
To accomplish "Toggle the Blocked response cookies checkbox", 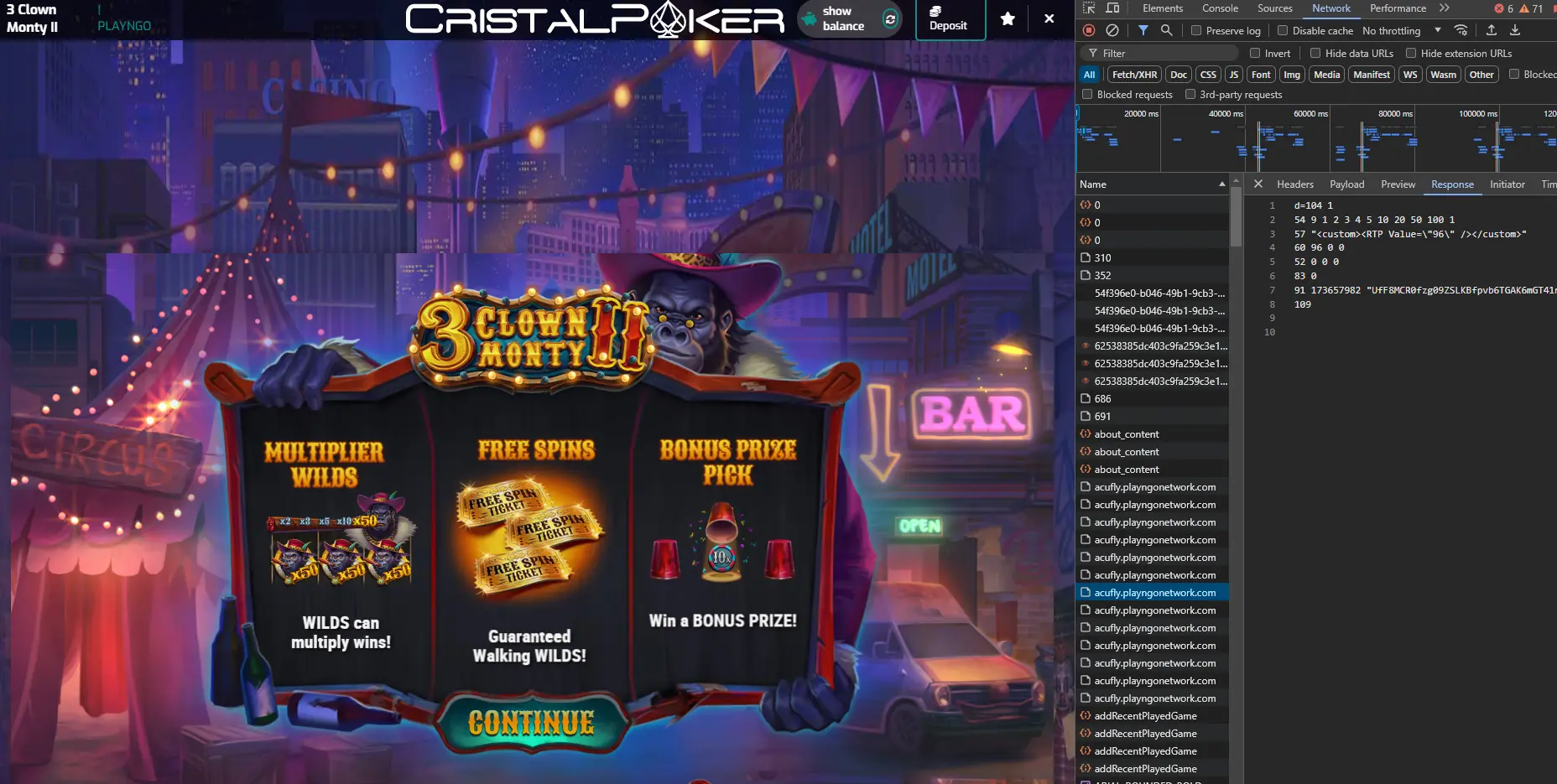I will coord(1514,74).
